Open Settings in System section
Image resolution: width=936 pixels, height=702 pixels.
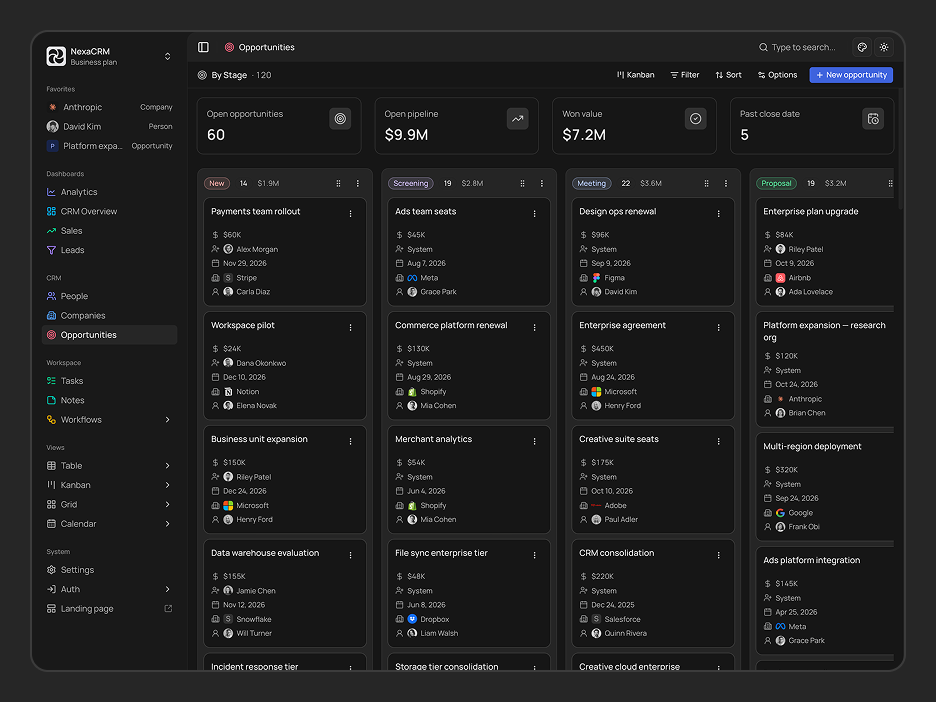(x=109, y=570)
